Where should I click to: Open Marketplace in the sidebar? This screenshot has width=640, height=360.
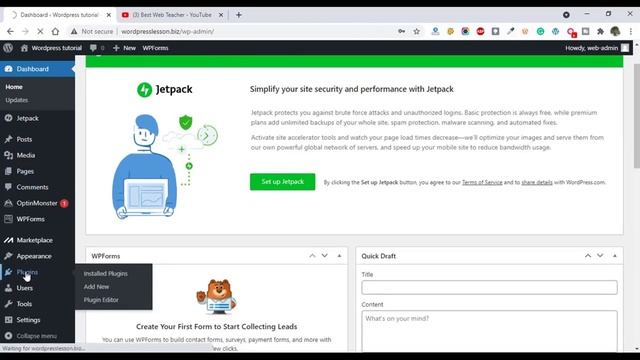tap(37, 240)
